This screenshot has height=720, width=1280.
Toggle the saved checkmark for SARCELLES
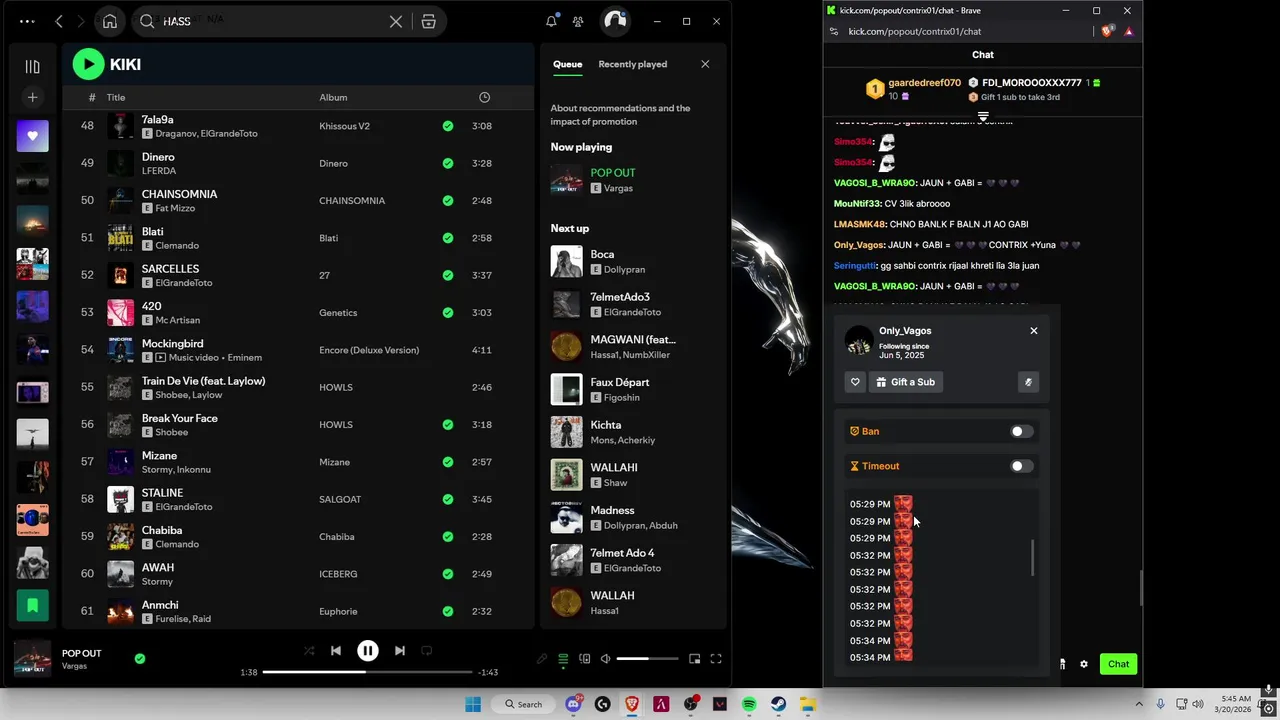tap(448, 275)
